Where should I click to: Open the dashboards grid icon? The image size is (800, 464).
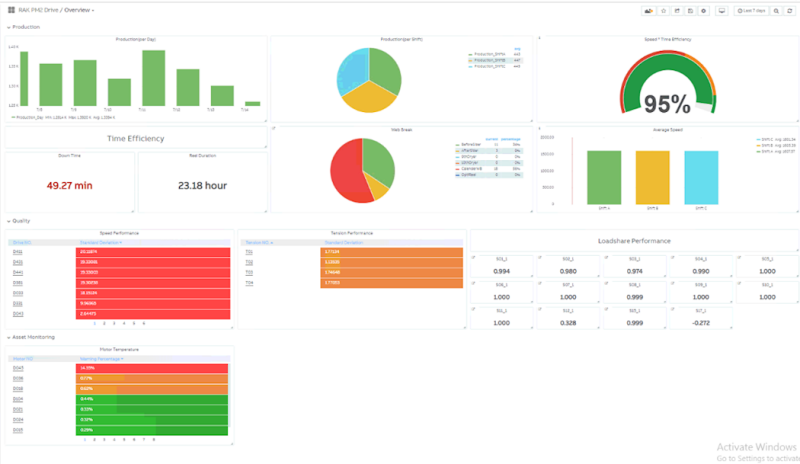(11, 10)
